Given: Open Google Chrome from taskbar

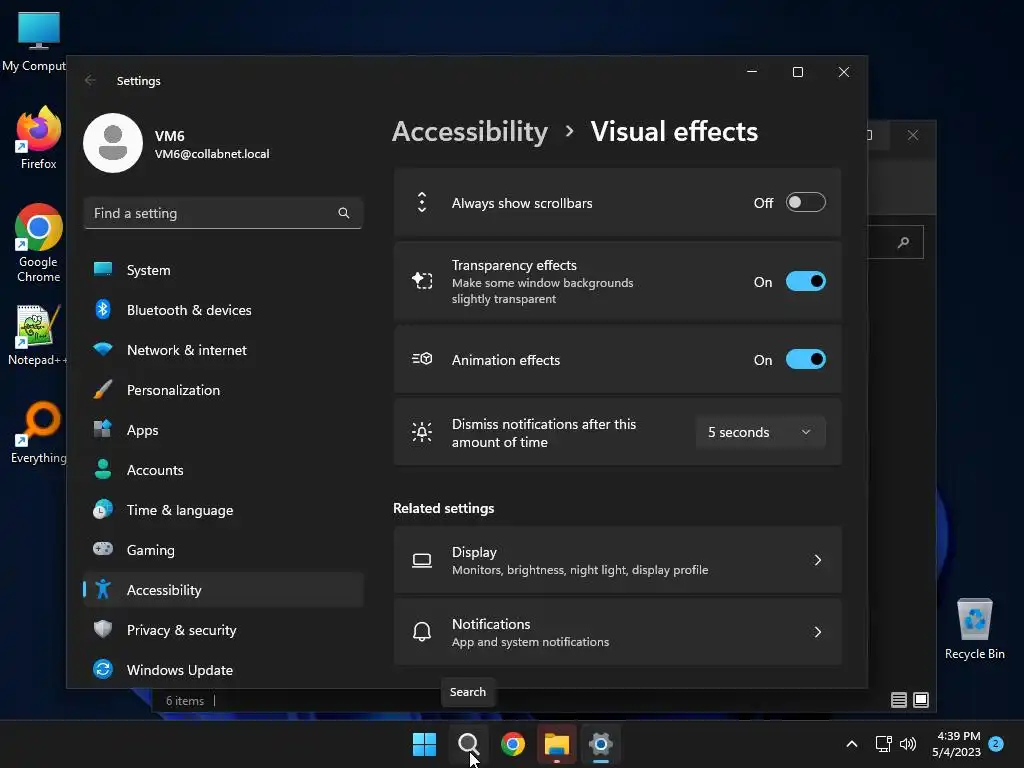Looking at the screenshot, I should (x=513, y=744).
